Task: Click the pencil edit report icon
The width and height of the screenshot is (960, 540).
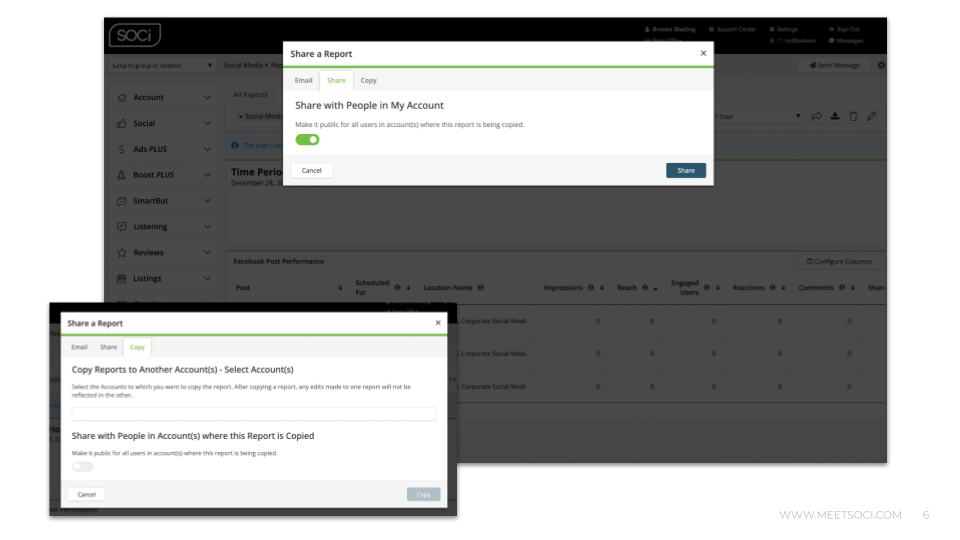Action: coord(871,117)
